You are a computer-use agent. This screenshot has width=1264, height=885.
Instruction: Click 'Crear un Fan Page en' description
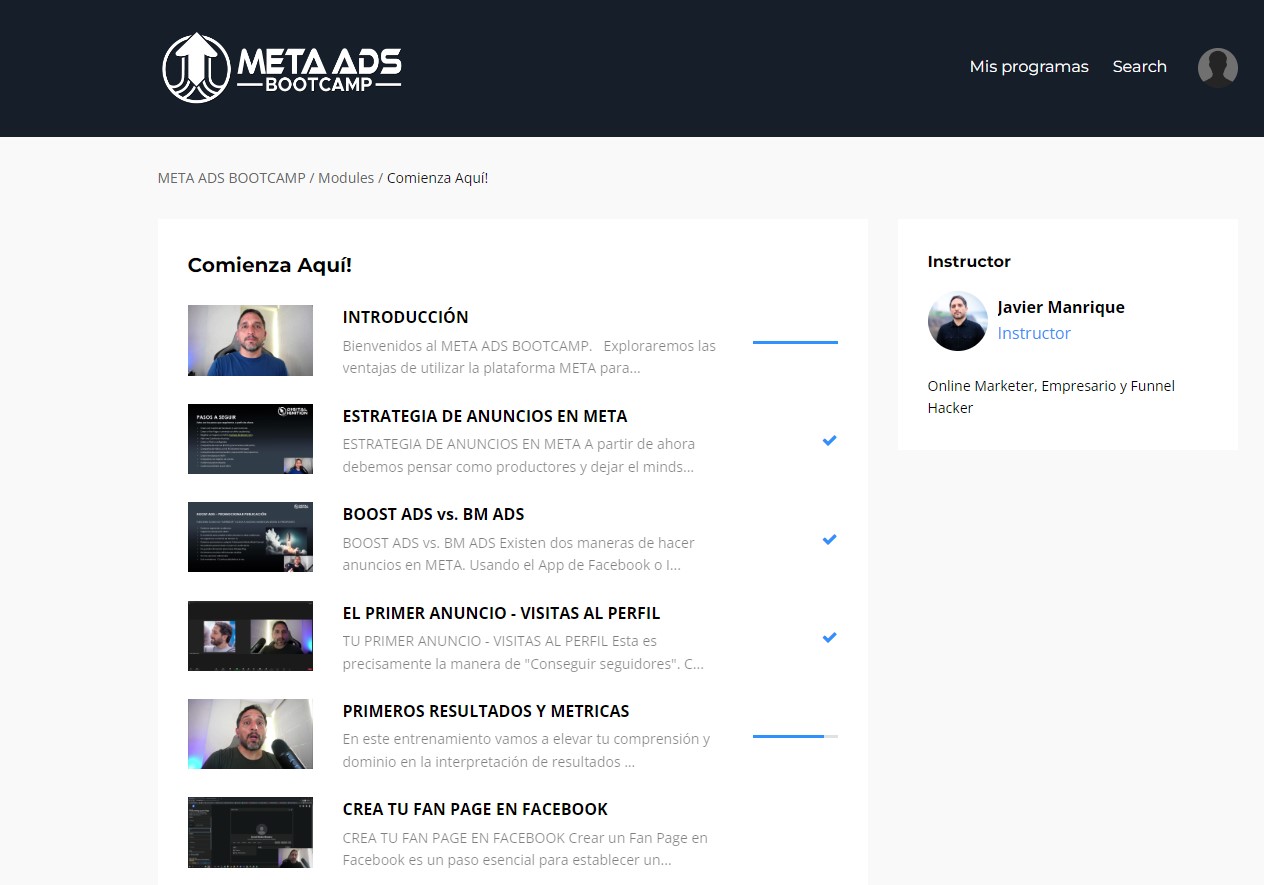point(526,849)
